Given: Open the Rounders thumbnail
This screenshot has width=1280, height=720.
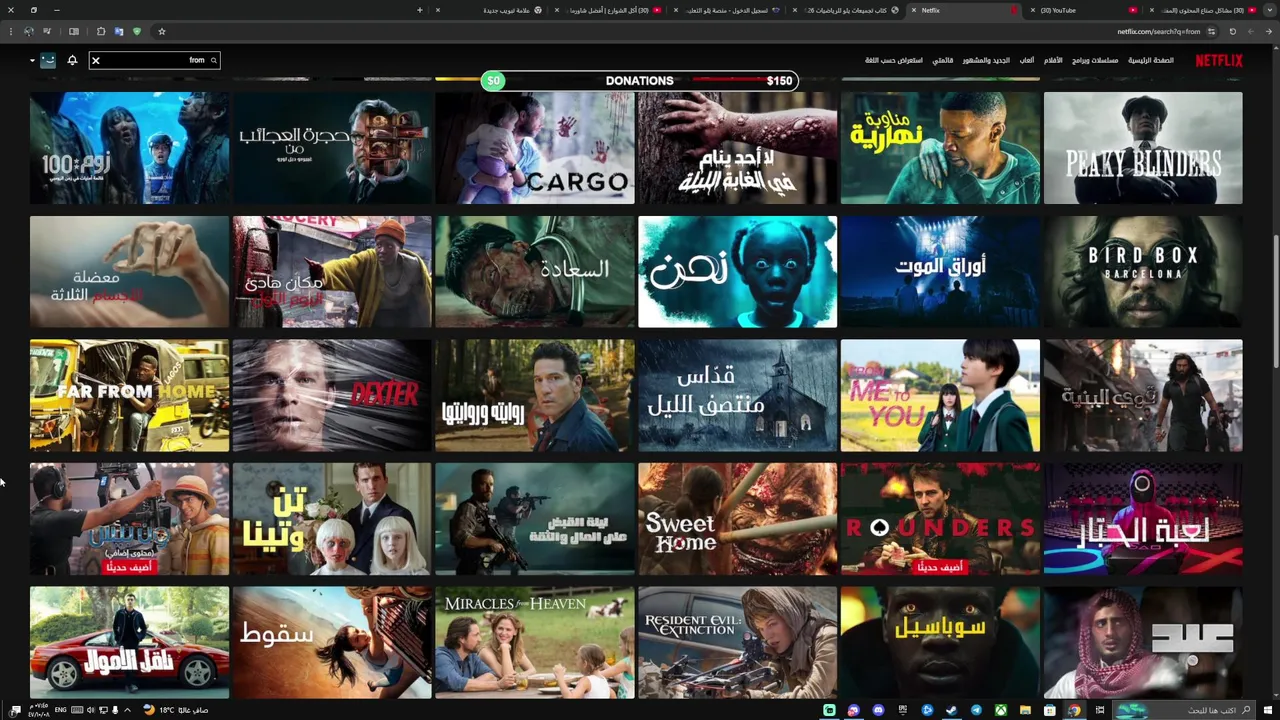Looking at the screenshot, I should (940, 519).
